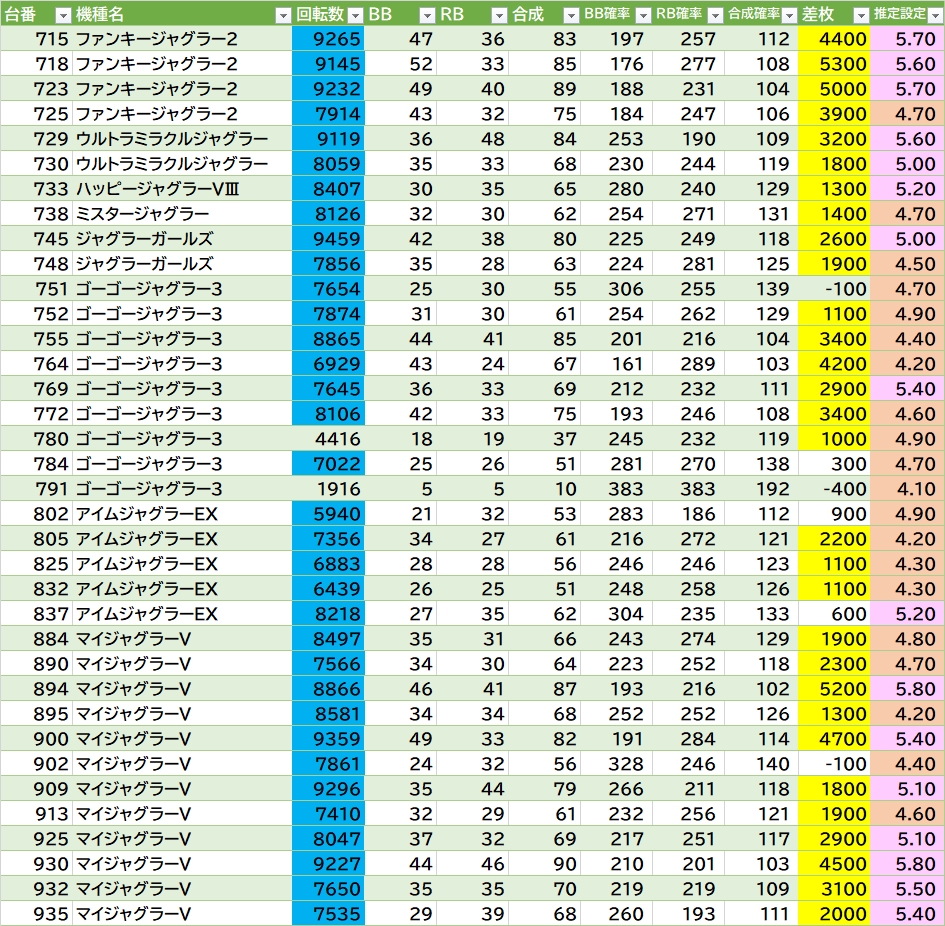945x926 pixels.
Task: Select 回転数 cell 8865
Action: coord(328,339)
